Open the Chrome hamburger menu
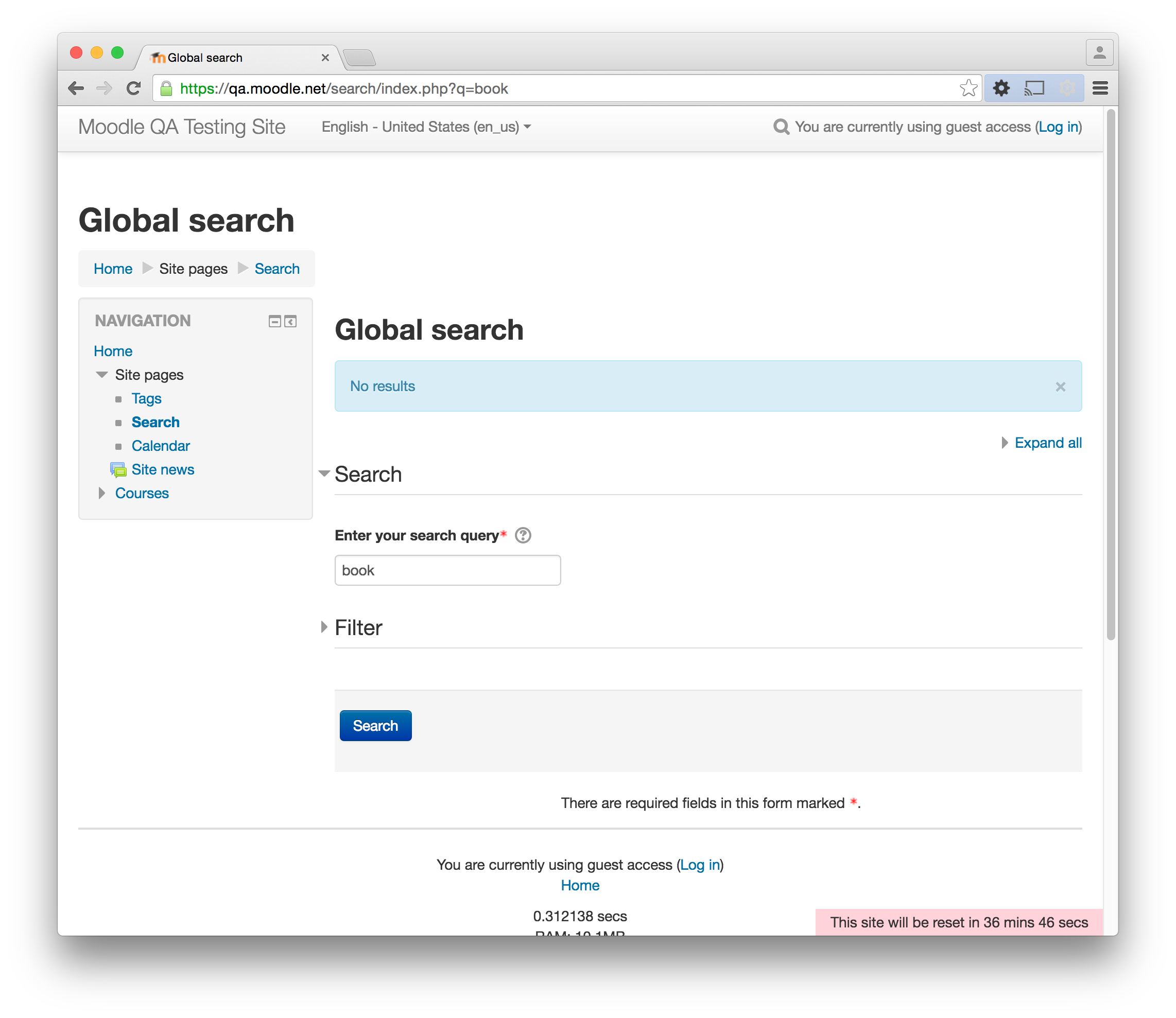This screenshot has height=1018, width=1176. click(x=1100, y=89)
